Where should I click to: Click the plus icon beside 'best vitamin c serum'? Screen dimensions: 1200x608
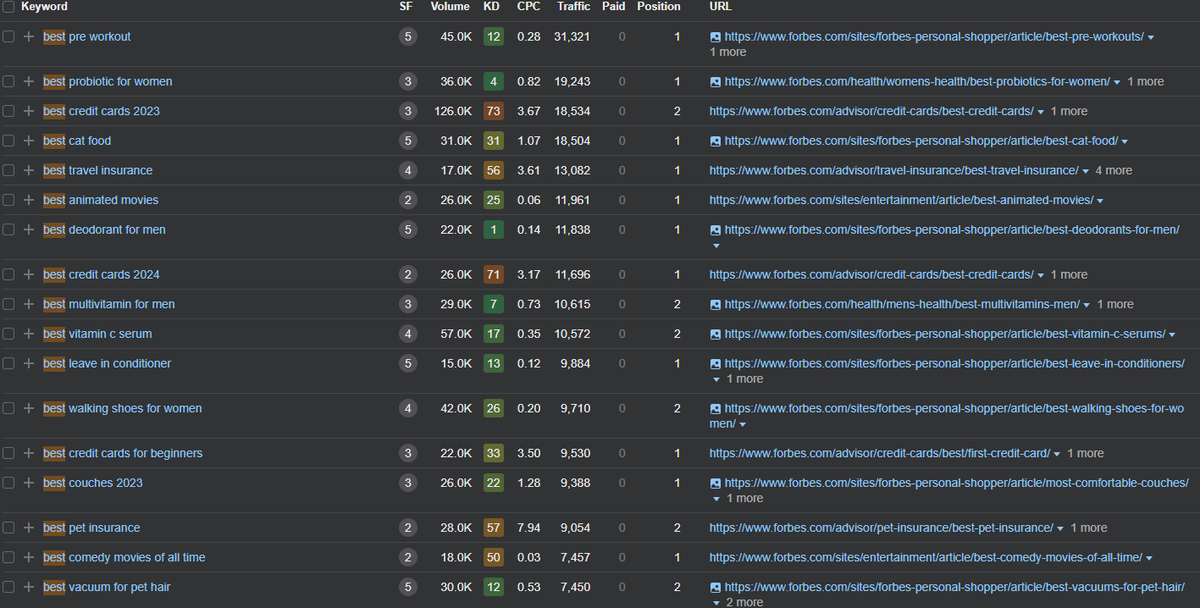(29, 334)
